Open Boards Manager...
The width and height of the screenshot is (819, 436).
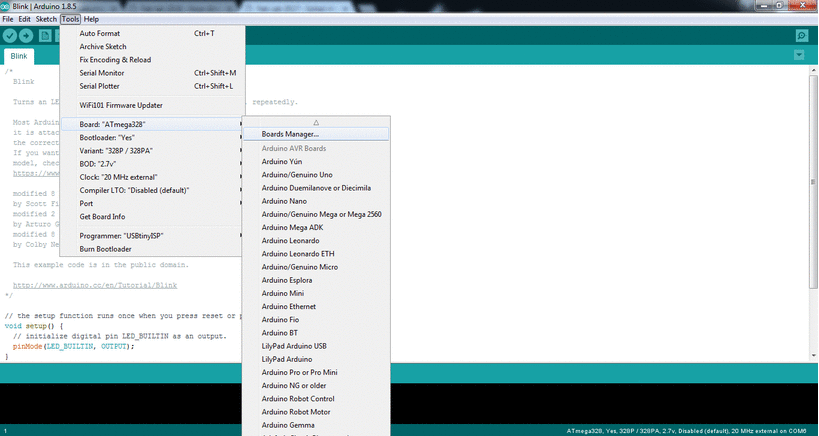tap(316, 134)
